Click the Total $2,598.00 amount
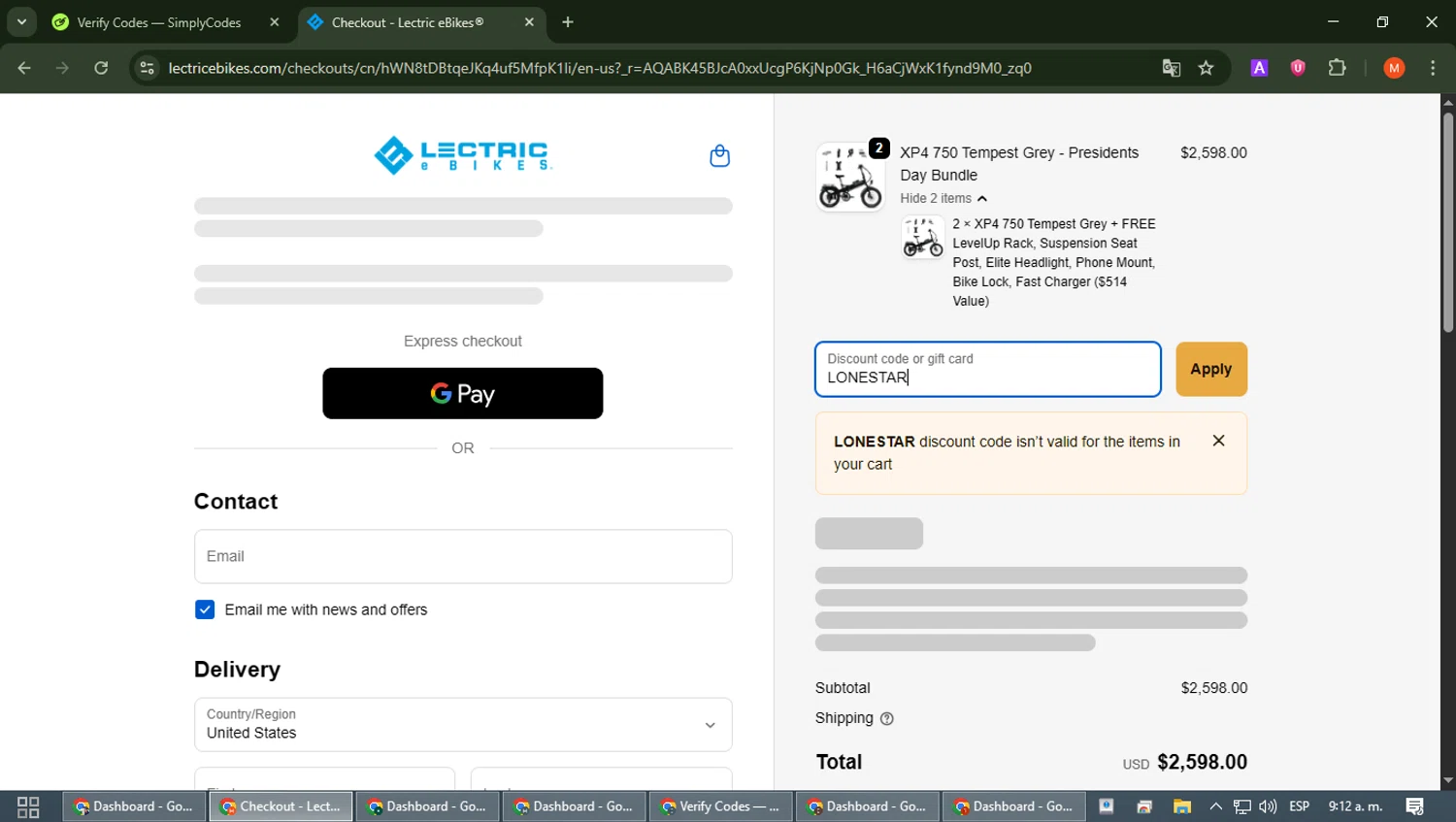The width and height of the screenshot is (1456, 822). pos(1202,762)
